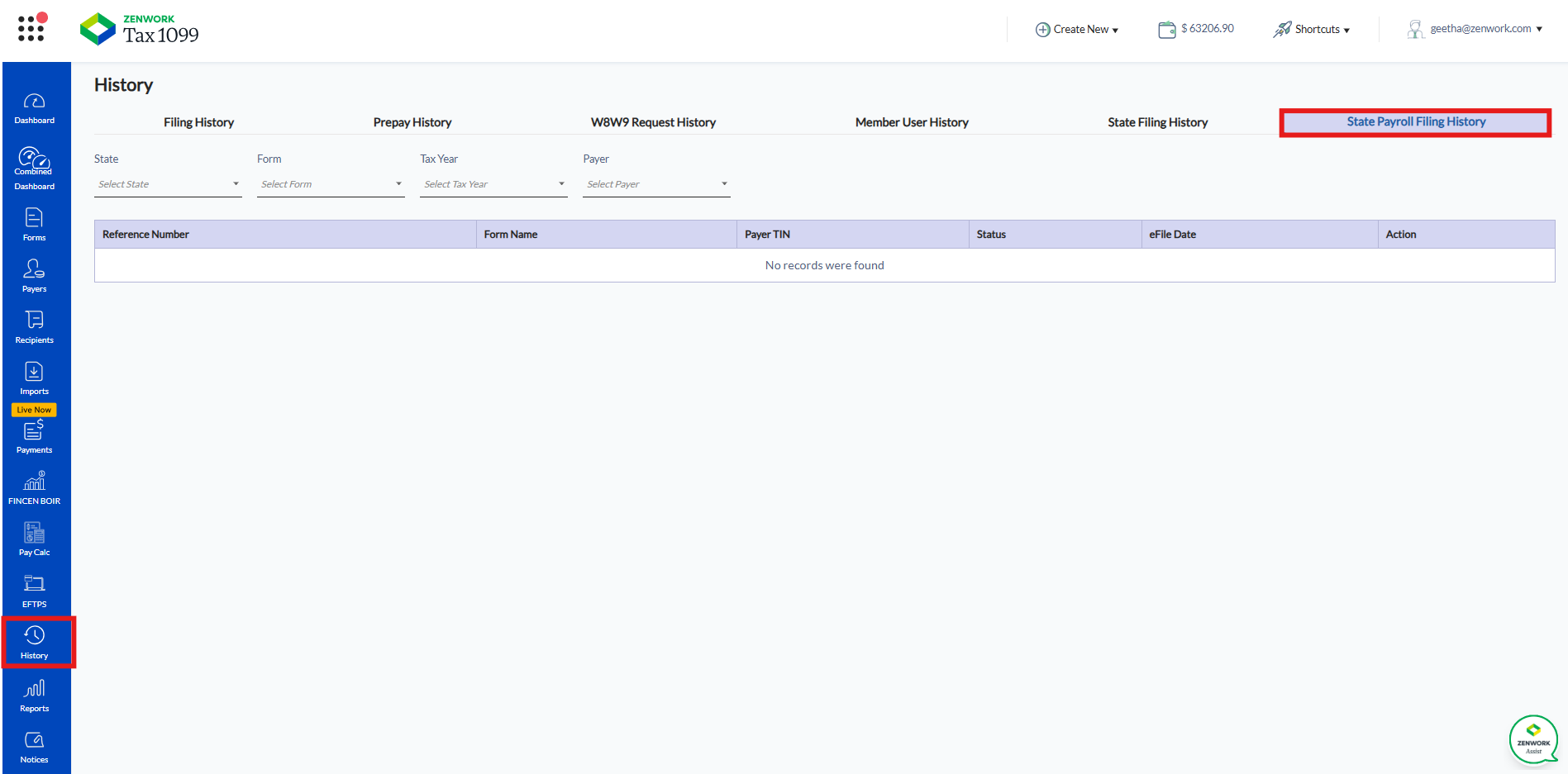
Task: Switch to the W8W9 Request History tab
Action: 653,122
